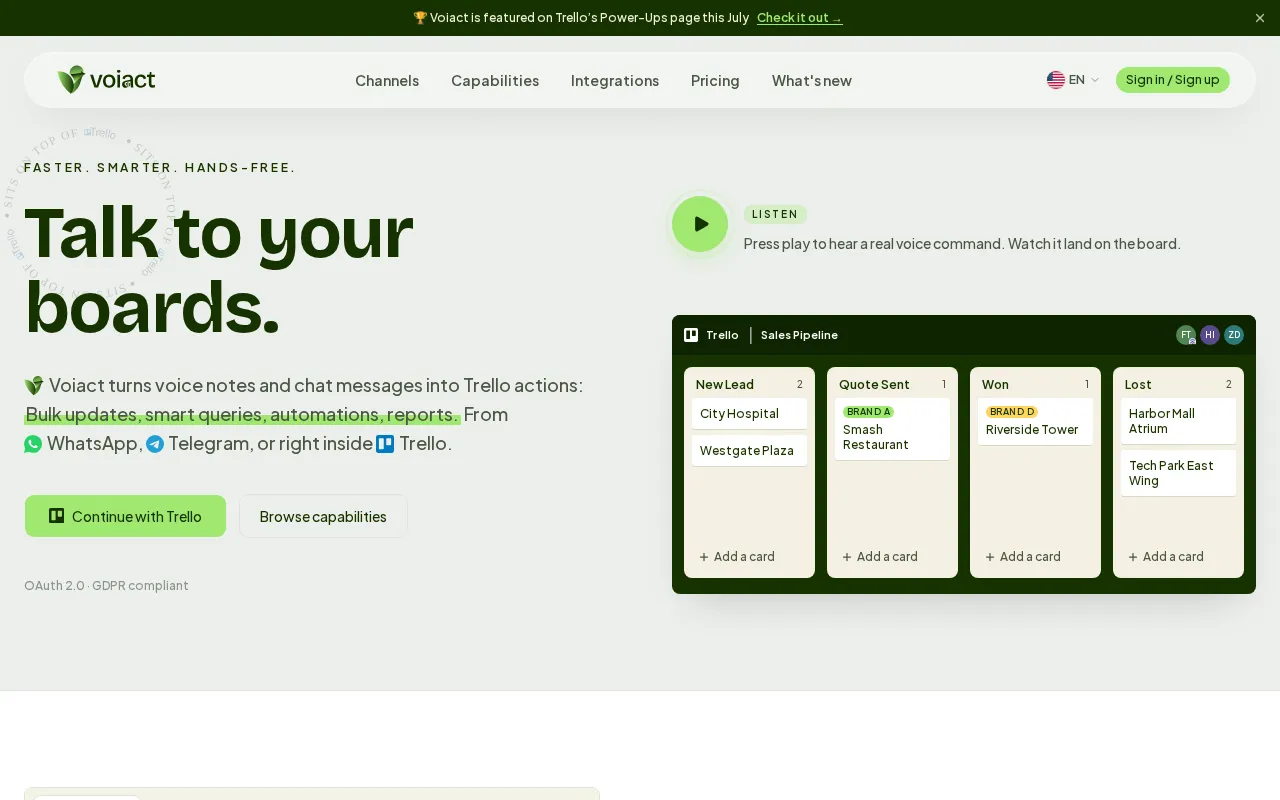Click the Won list title

995,385
